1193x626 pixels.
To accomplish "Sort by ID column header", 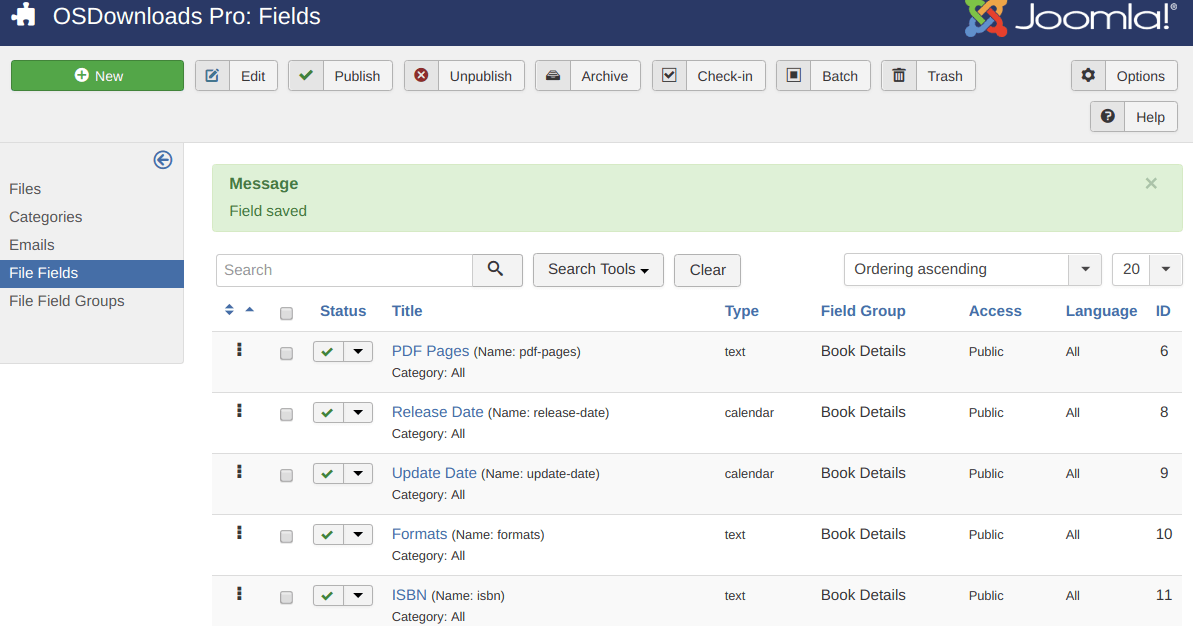I will click(1163, 310).
